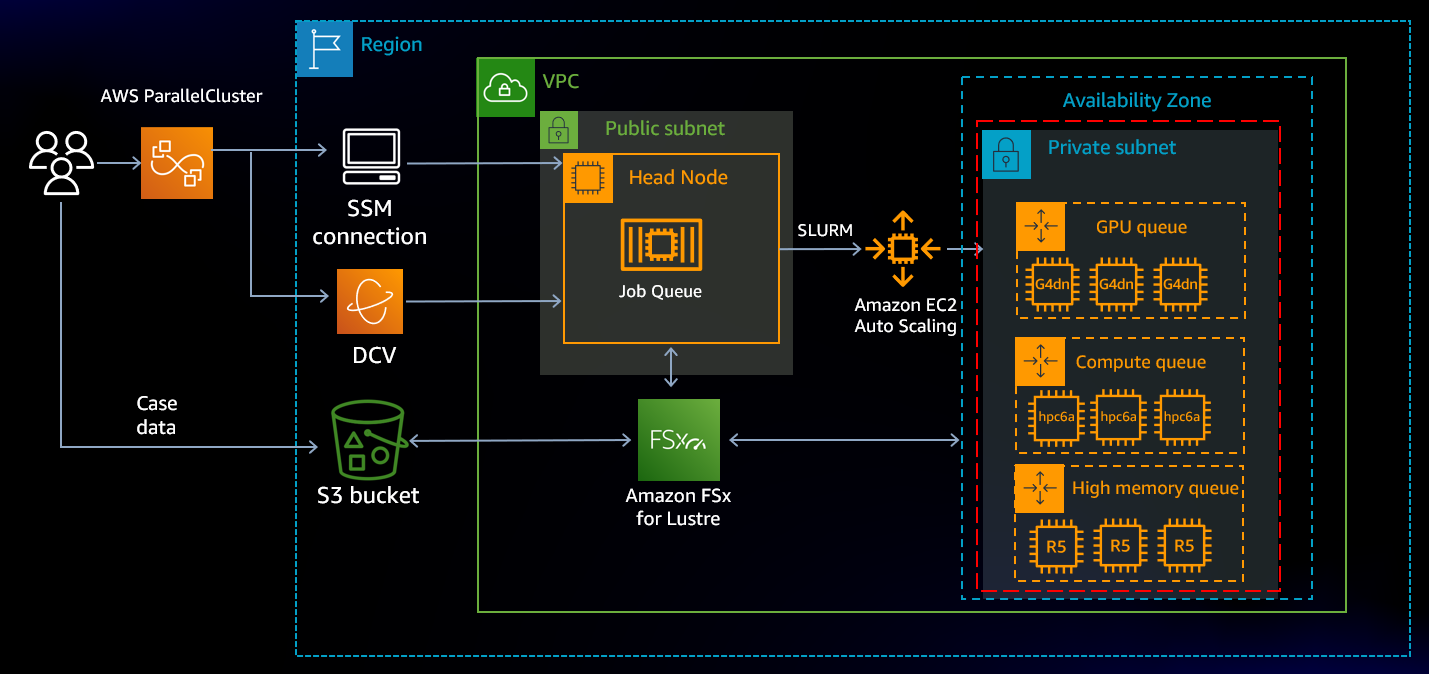Click the middle hpc6a instance chip

click(1117, 416)
